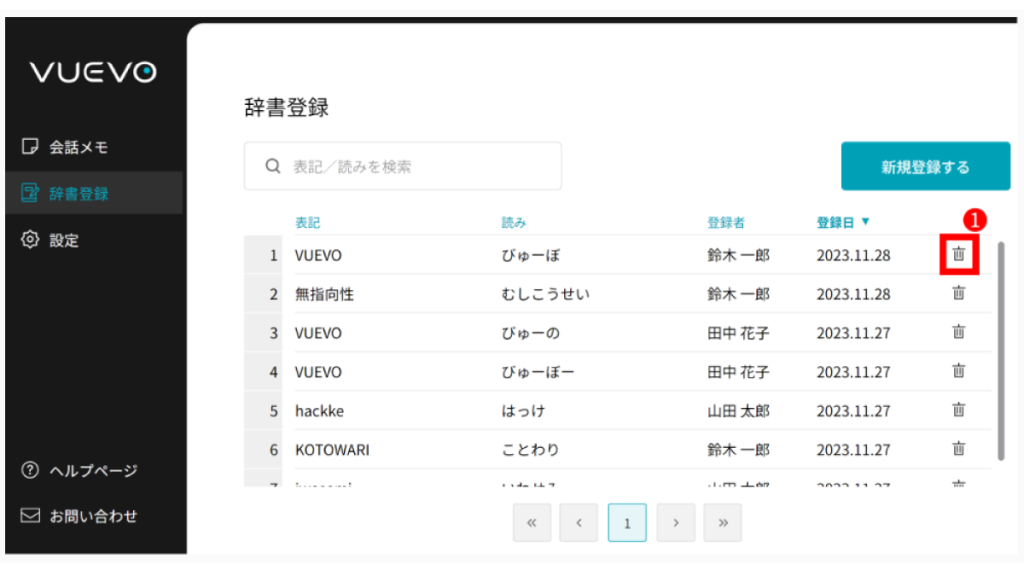
Task: Select 辞書登録 in the sidebar
Action: [78, 194]
